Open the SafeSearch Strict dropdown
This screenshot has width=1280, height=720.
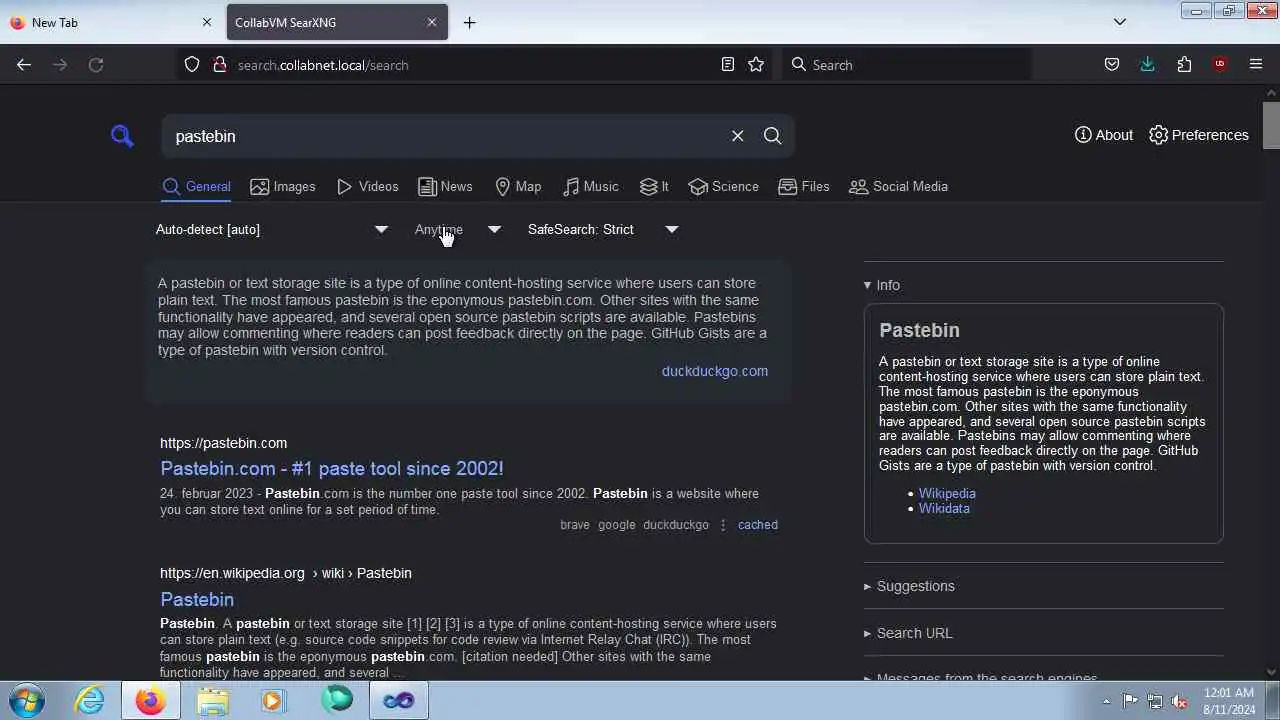tap(604, 230)
